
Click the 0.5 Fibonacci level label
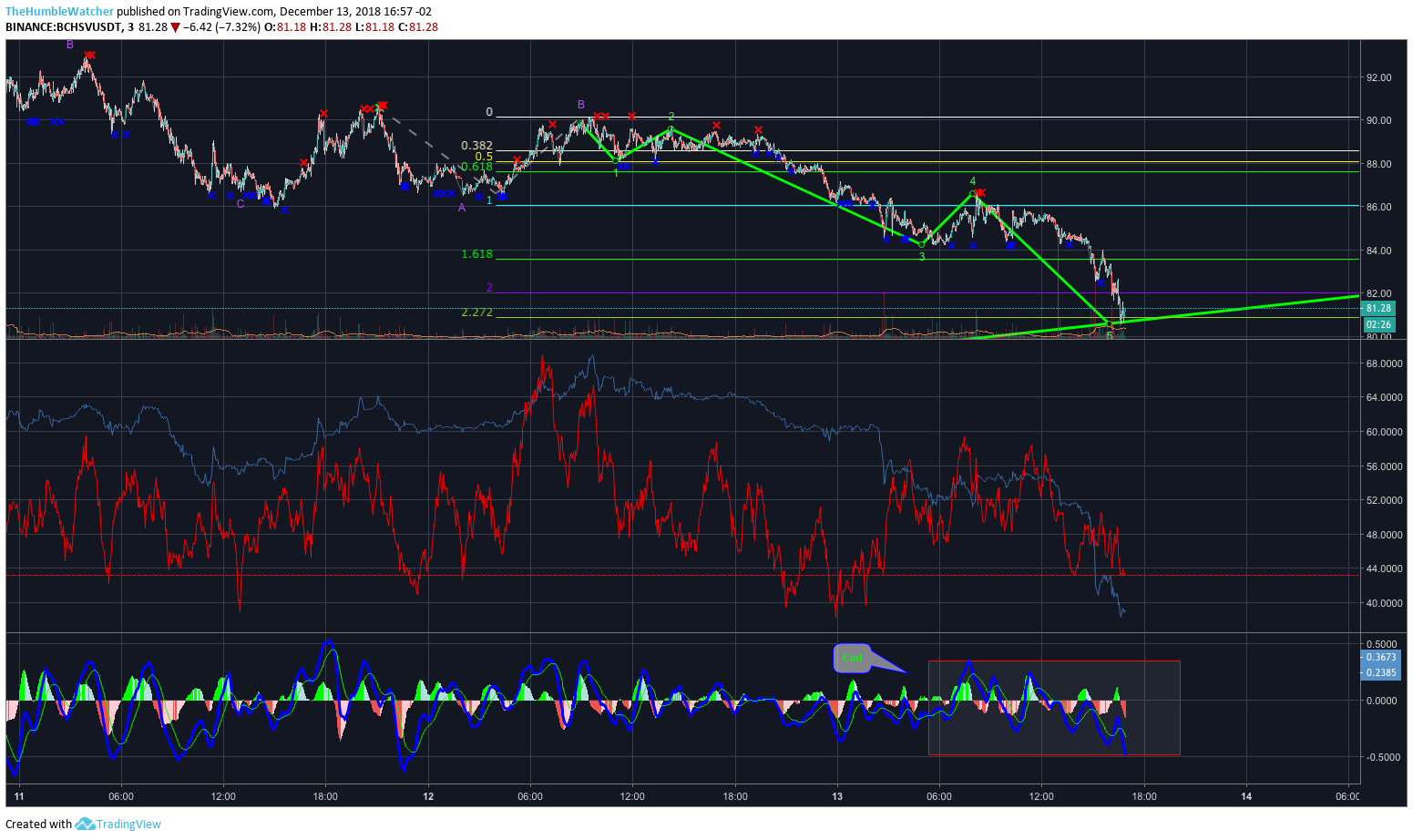click(x=484, y=157)
